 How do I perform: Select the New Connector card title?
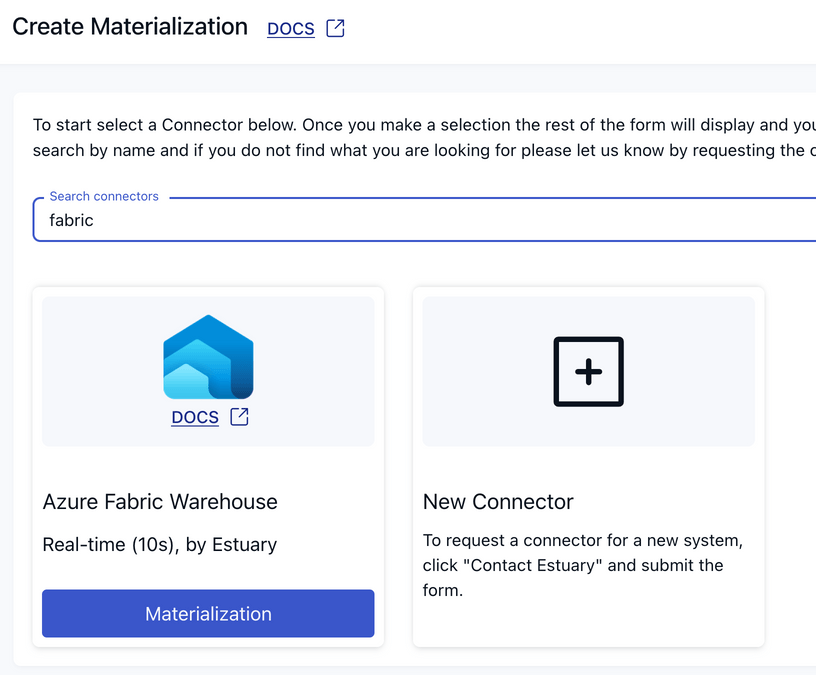point(498,502)
